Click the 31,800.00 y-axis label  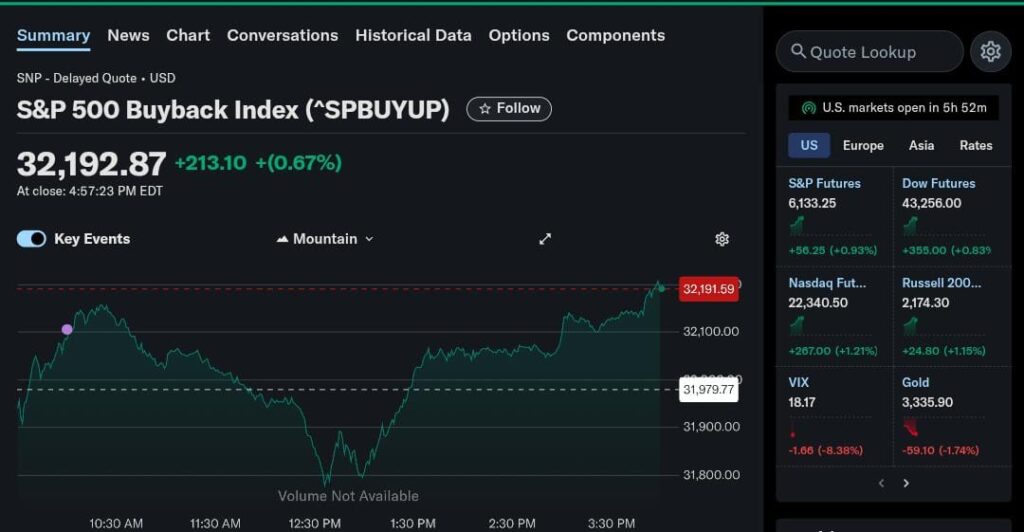pos(711,475)
